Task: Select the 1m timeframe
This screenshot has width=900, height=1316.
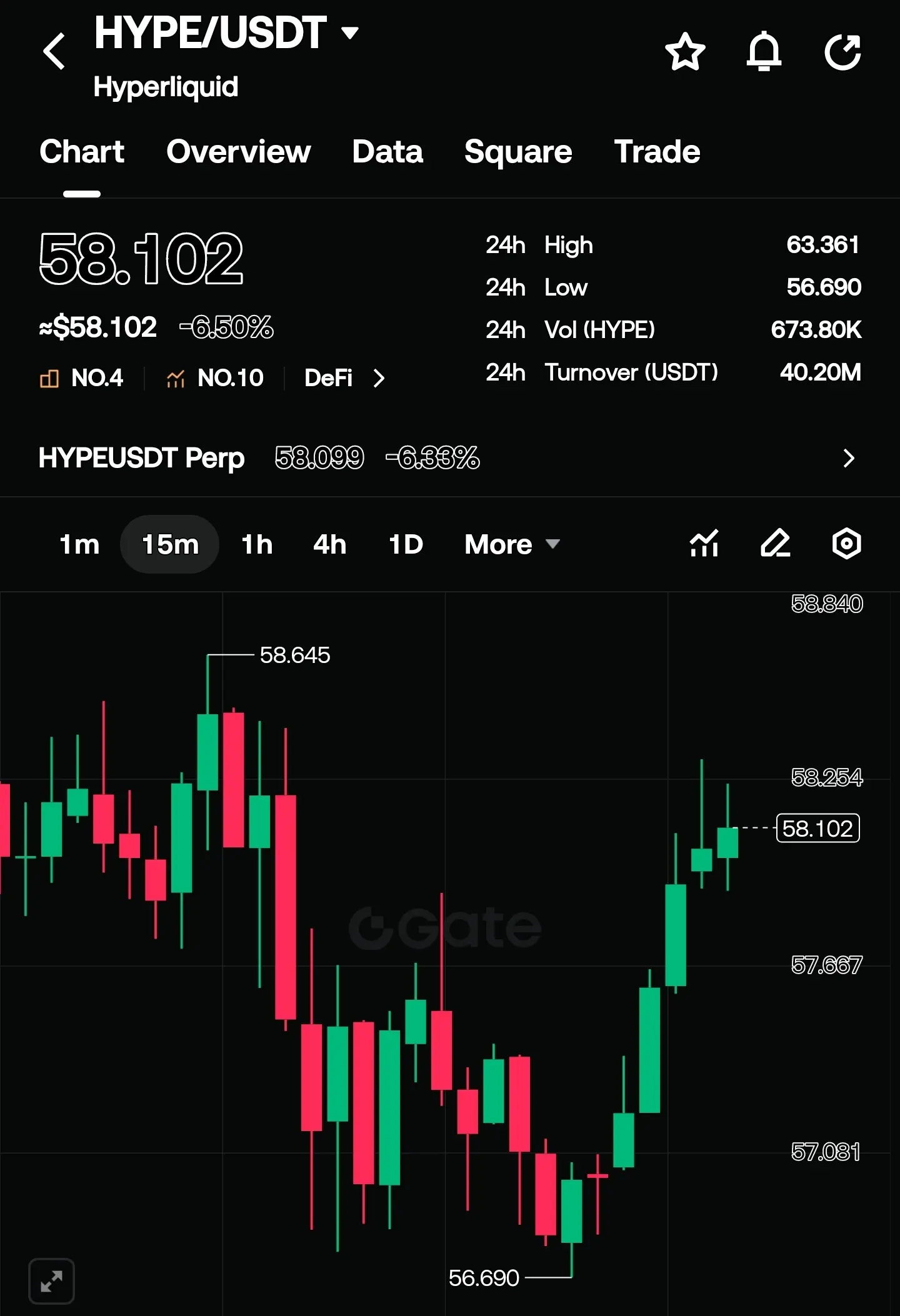Action: (79, 544)
